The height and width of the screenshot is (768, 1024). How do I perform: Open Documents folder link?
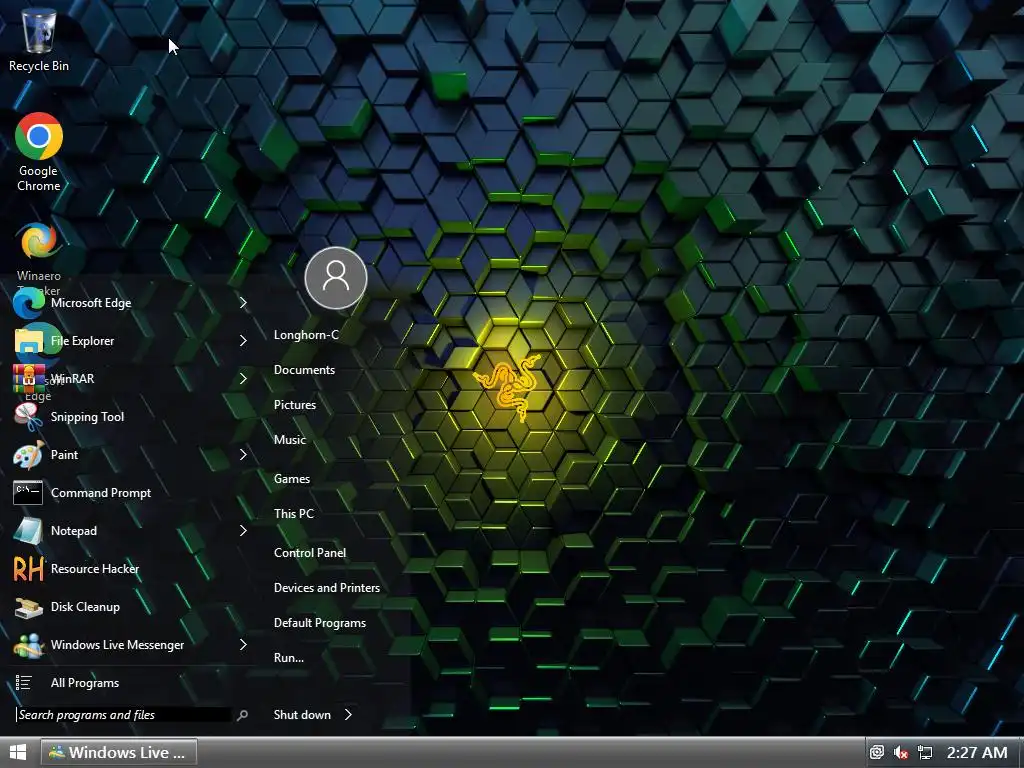tap(304, 370)
